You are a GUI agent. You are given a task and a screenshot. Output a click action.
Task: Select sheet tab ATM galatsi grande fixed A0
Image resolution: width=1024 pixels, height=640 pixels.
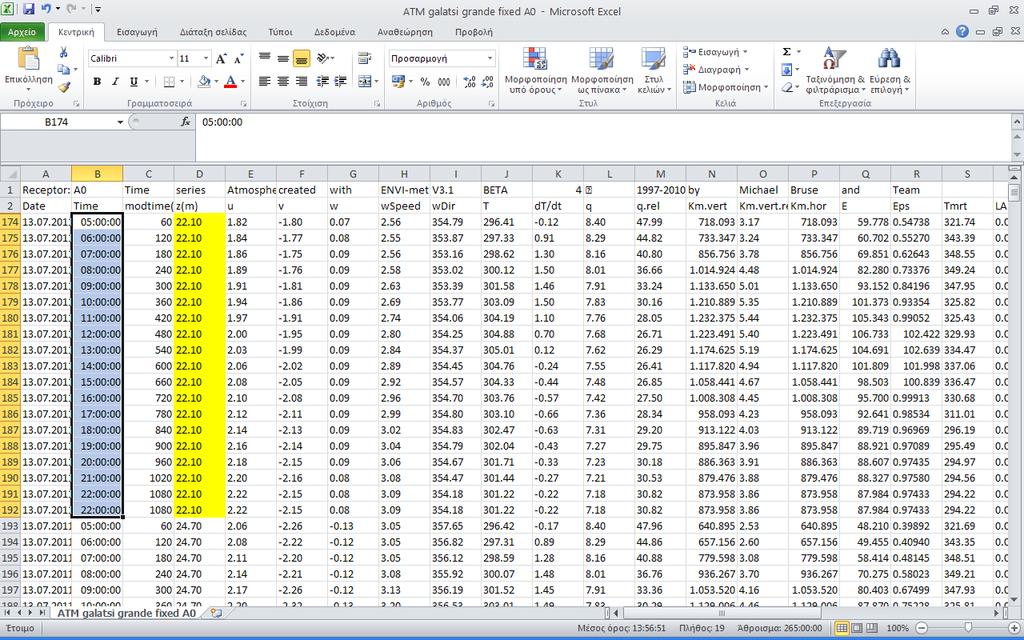(x=126, y=614)
